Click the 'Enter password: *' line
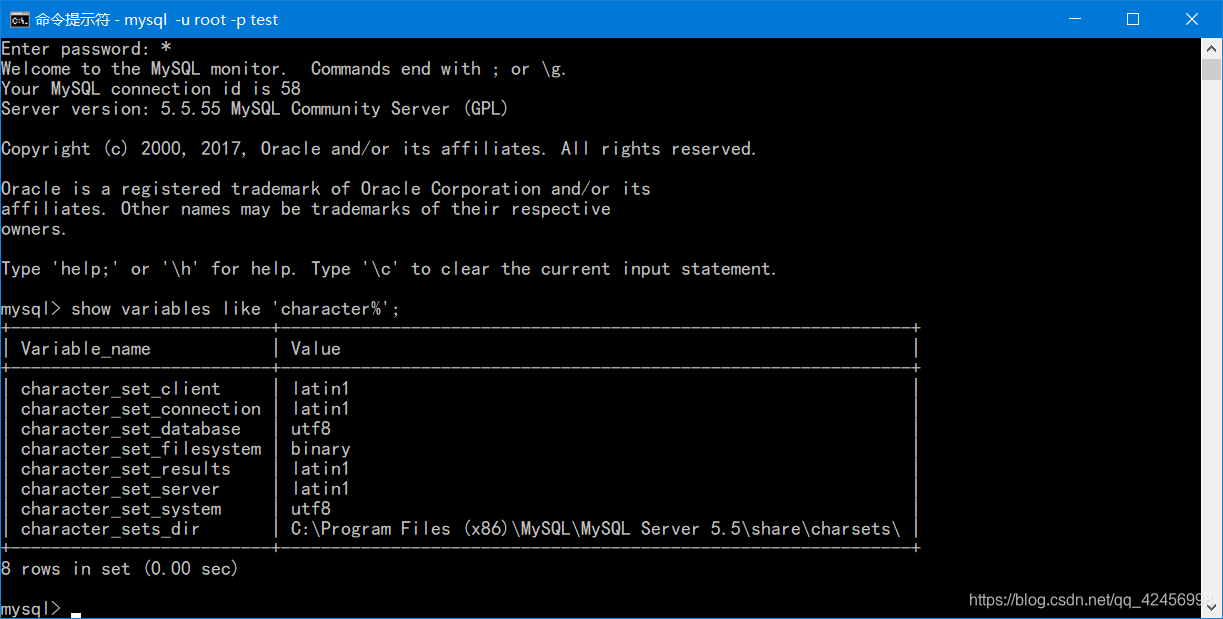1223x619 pixels. (x=86, y=49)
